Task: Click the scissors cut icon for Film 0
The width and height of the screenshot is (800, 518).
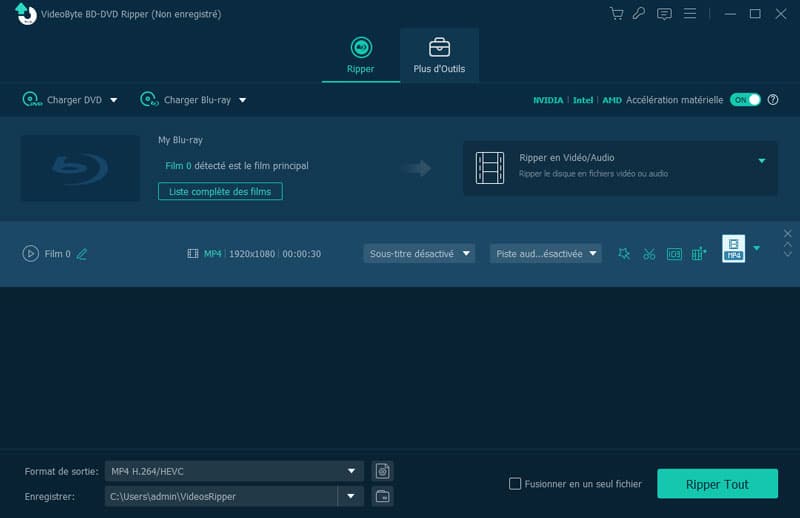Action: [x=649, y=254]
